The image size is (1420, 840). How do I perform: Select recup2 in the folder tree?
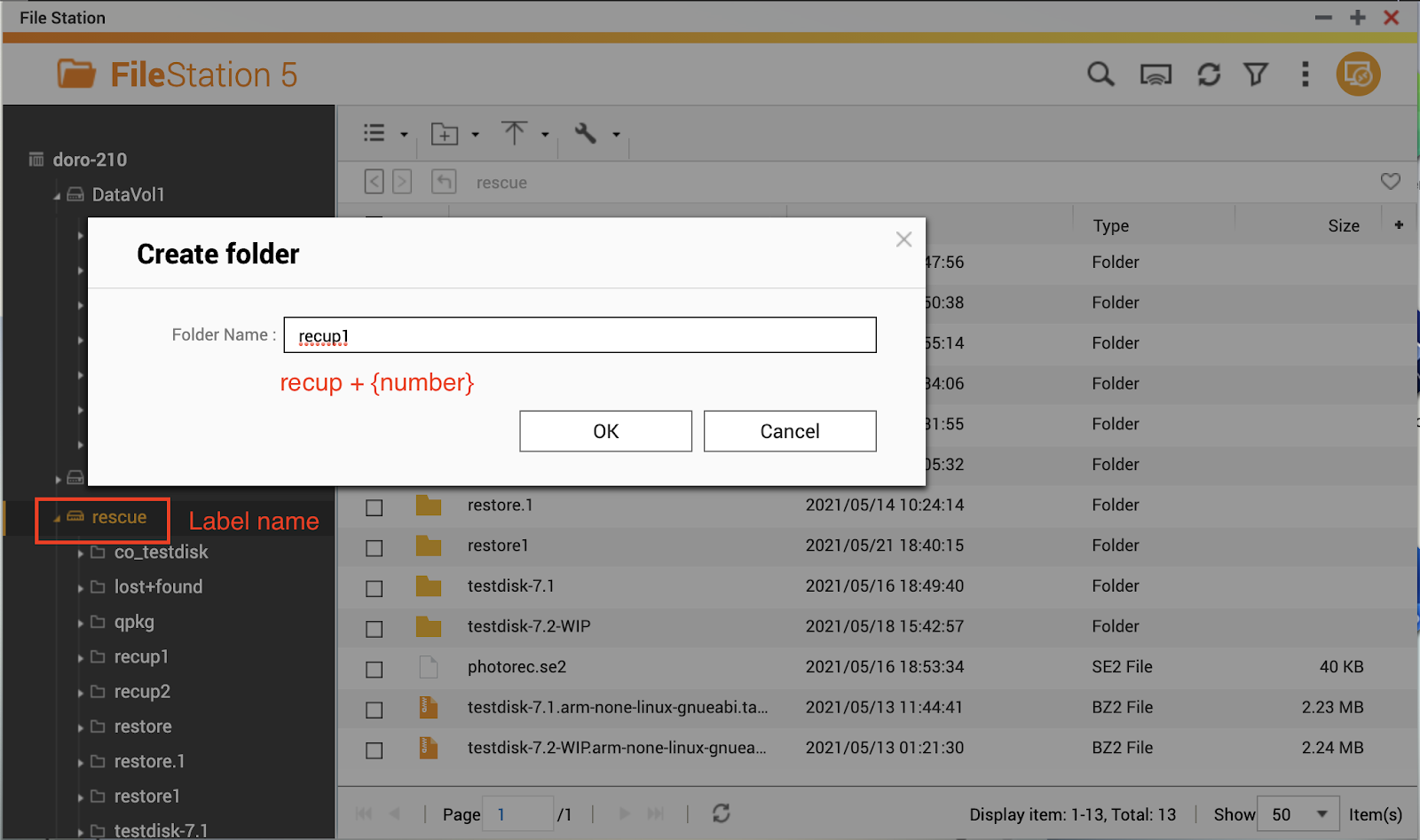click(x=142, y=692)
